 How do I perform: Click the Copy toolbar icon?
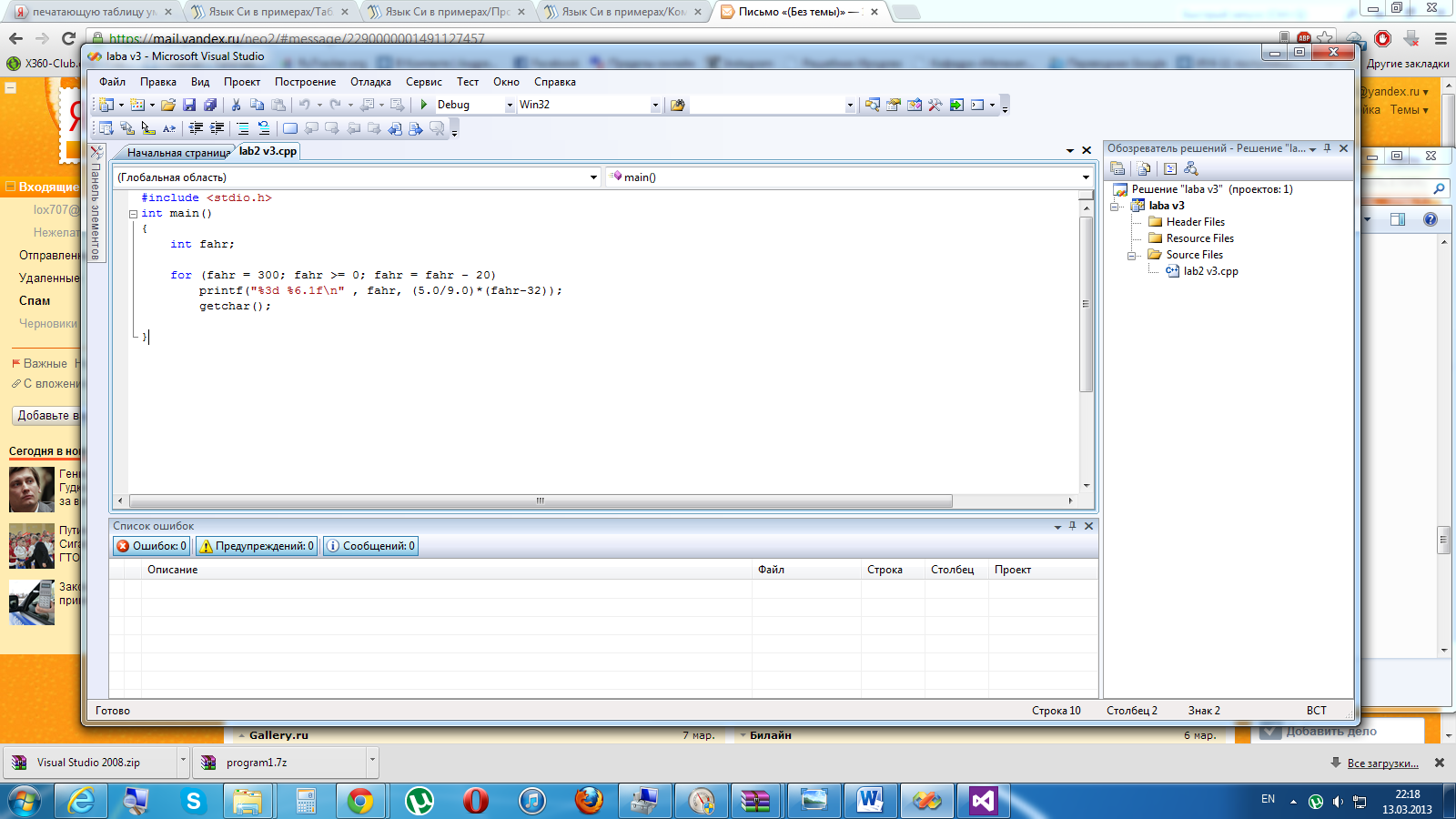pyautogui.click(x=258, y=105)
